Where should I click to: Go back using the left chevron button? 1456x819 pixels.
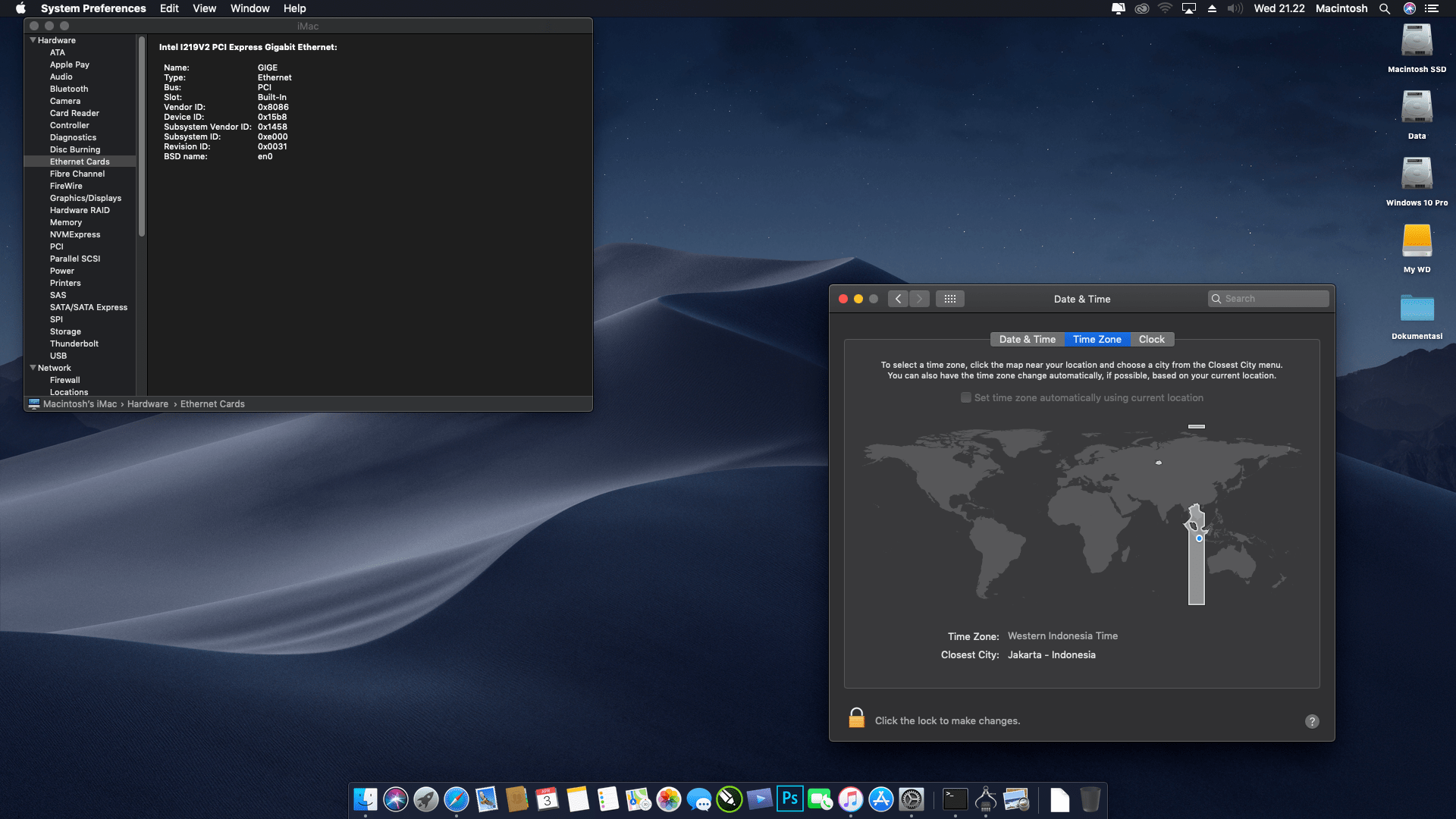tap(899, 299)
